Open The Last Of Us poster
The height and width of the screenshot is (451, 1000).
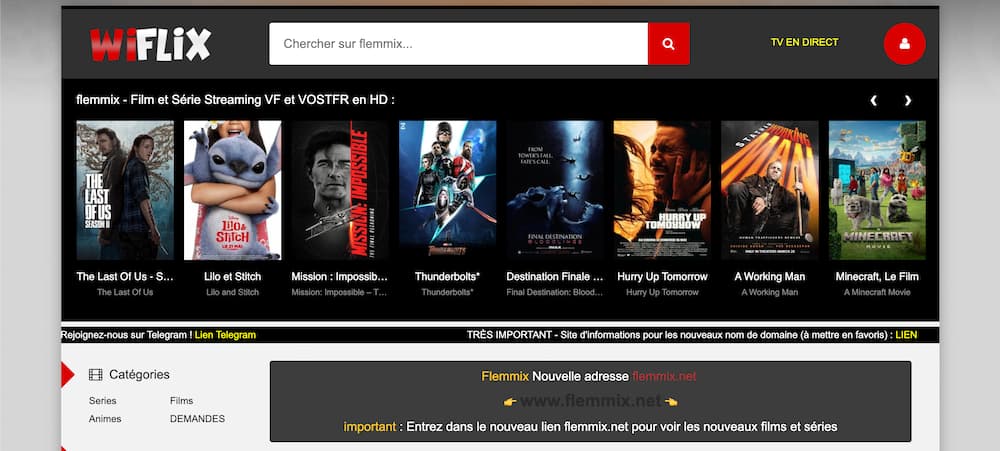click(x=125, y=190)
